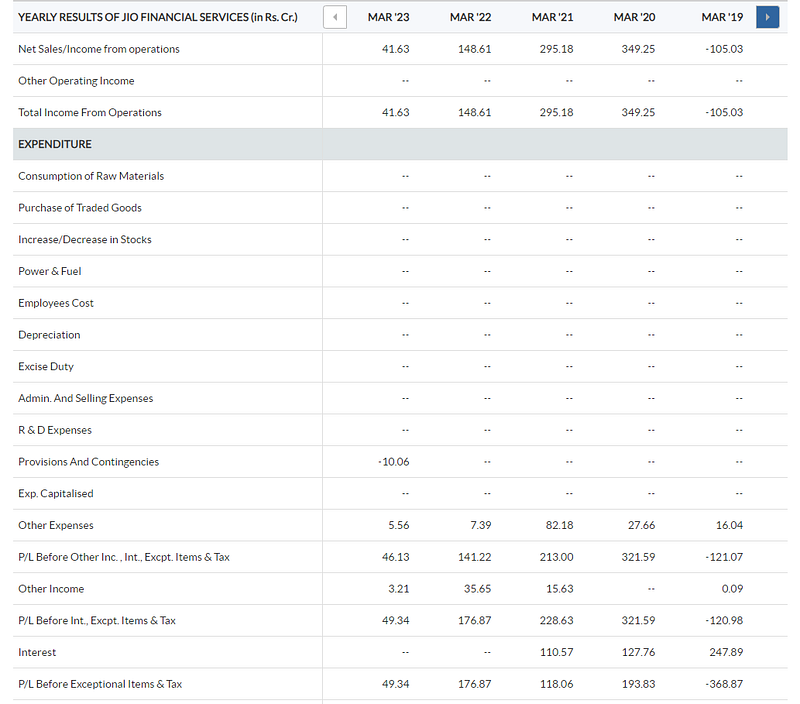Click Other Income value 35.65
This screenshot has height=704, width=800.
point(478,589)
